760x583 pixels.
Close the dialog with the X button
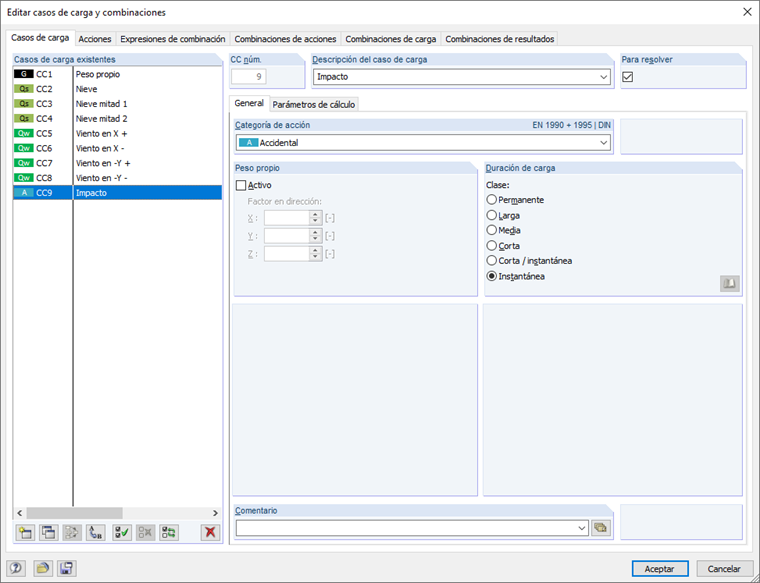[x=747, y=12]
